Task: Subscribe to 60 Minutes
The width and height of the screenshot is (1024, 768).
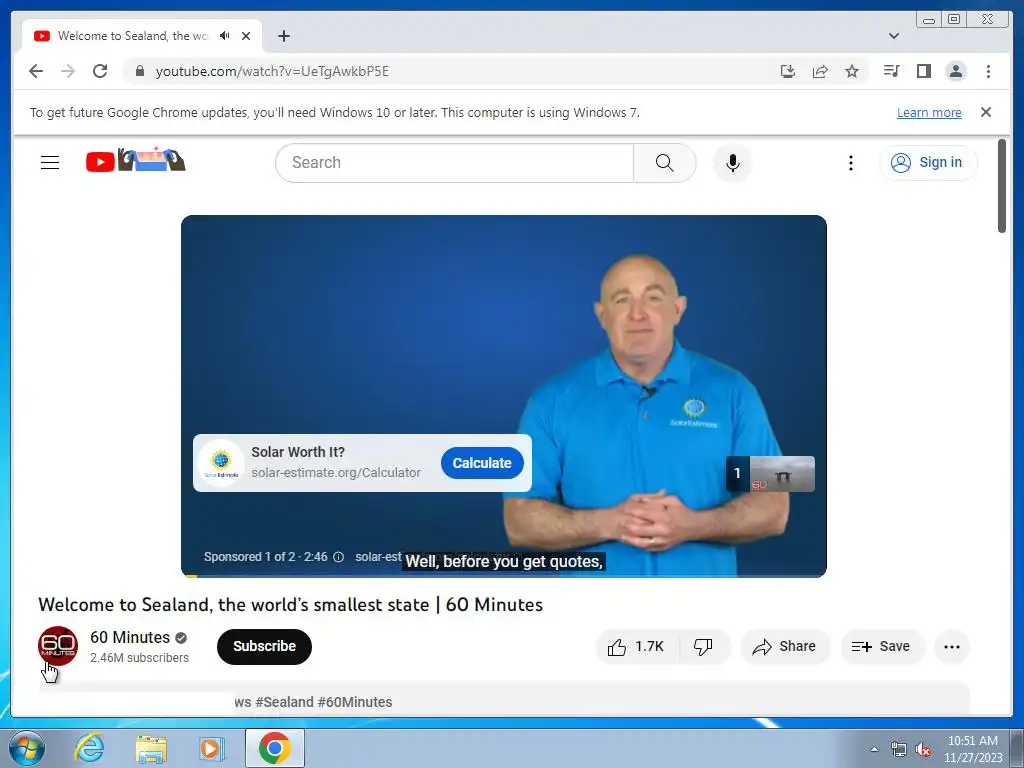Action: point(264,647)
